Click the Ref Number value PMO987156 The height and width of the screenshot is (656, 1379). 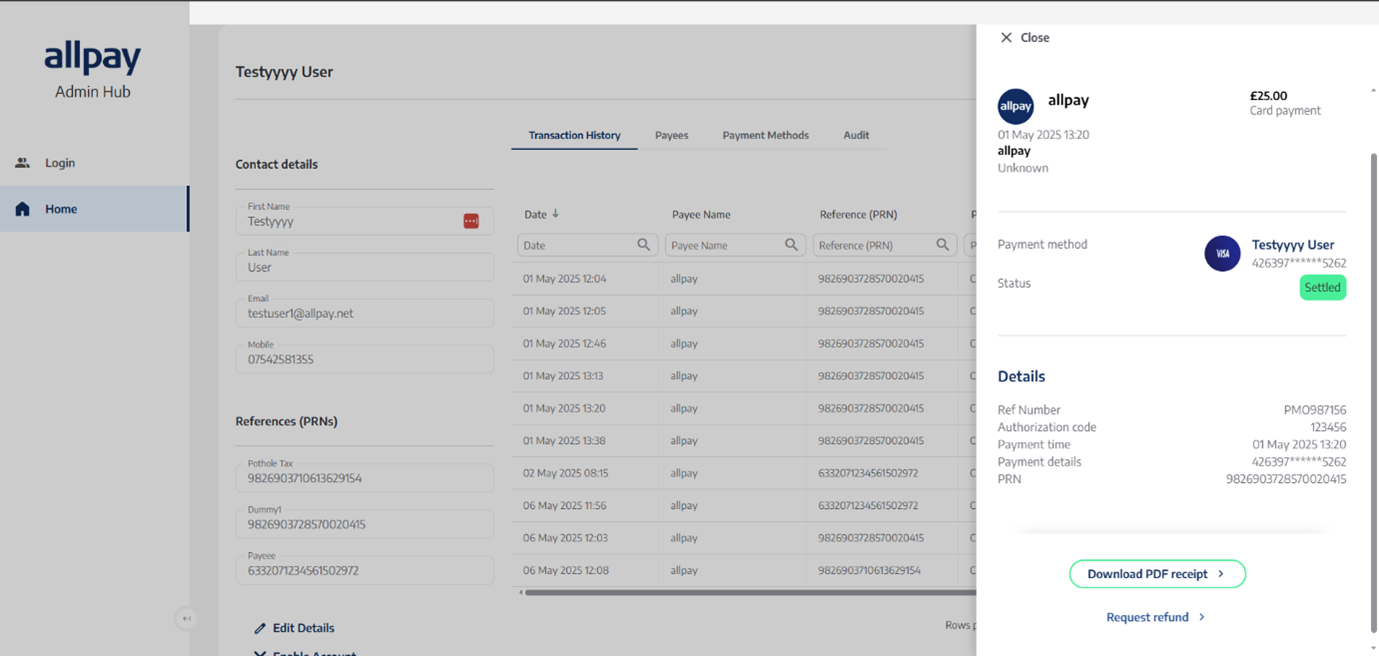coord(1314,410)
